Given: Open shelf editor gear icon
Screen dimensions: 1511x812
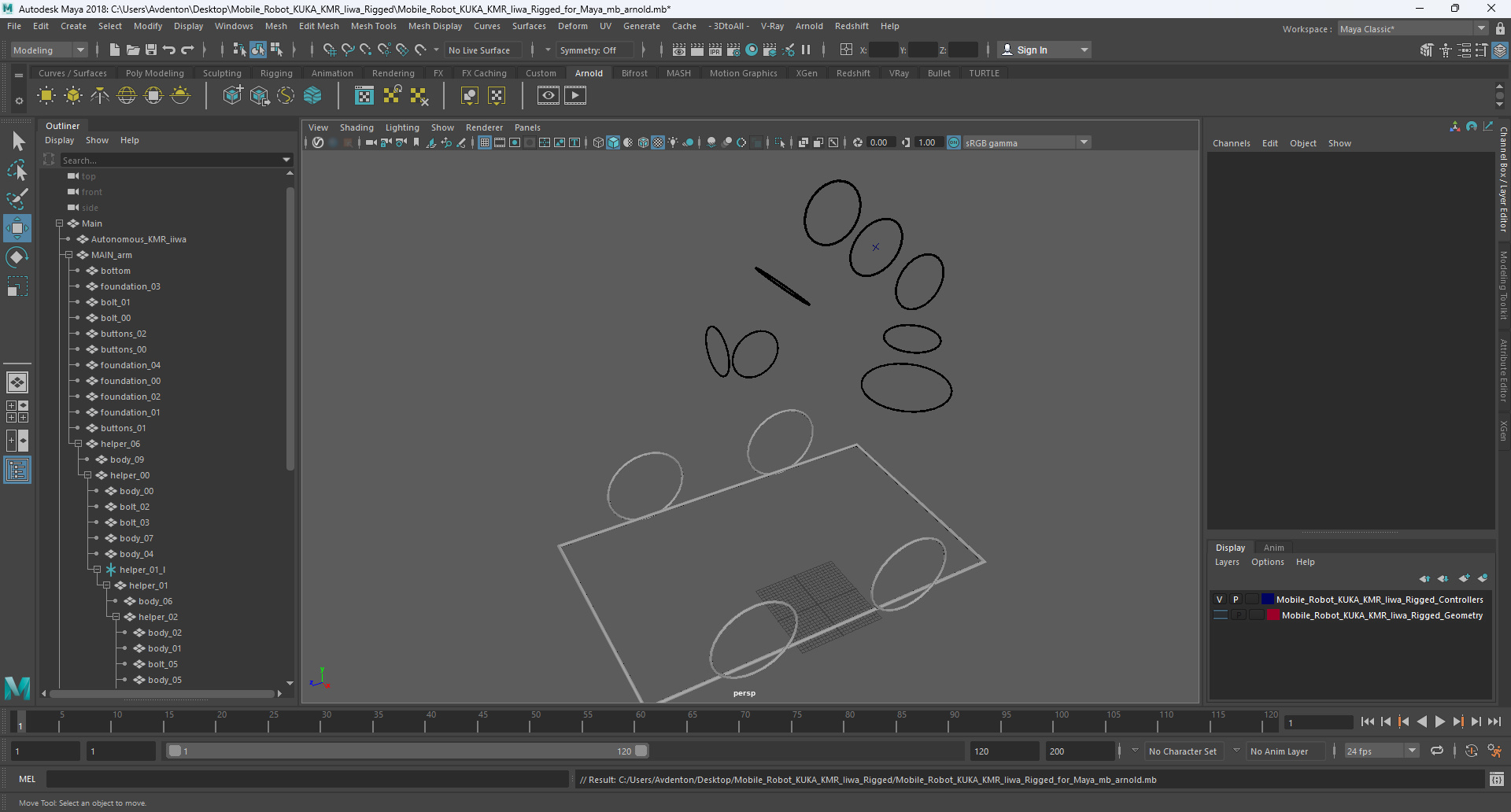Looking at the screenshot, I should [19, 101].
